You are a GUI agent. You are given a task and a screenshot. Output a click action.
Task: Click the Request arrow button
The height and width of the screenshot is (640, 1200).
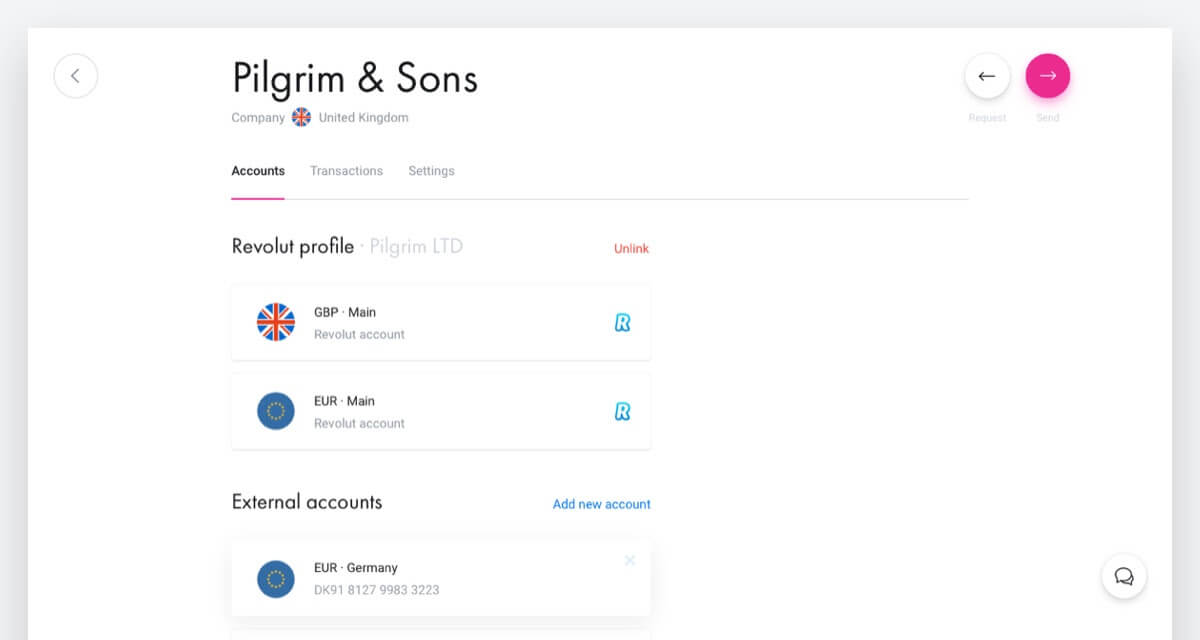tap(987, 76)
